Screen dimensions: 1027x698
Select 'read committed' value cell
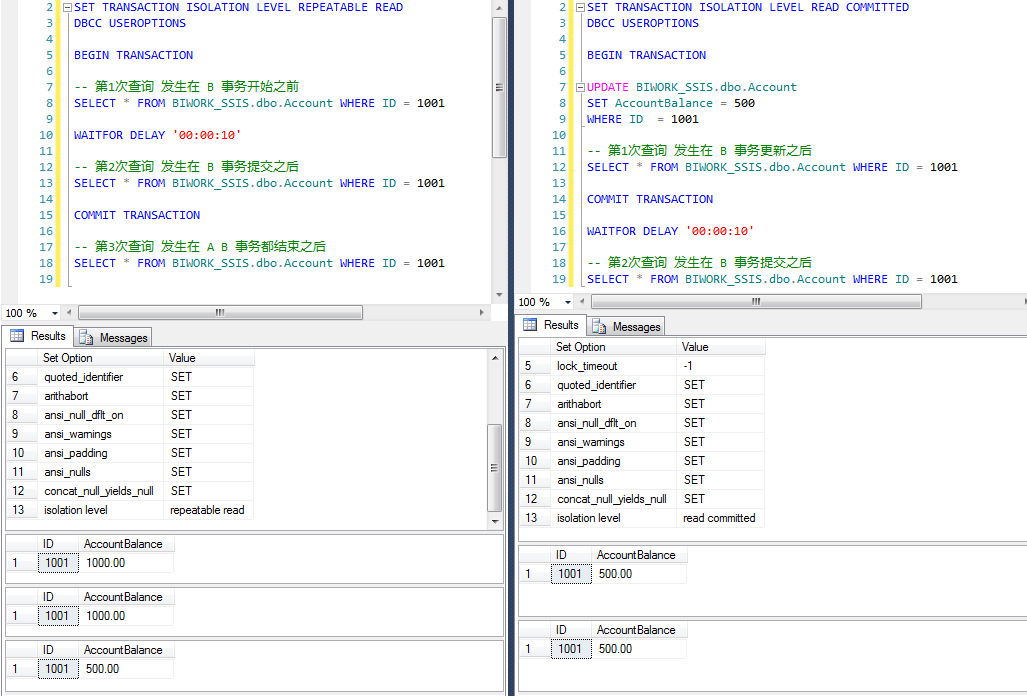[721, 518]
